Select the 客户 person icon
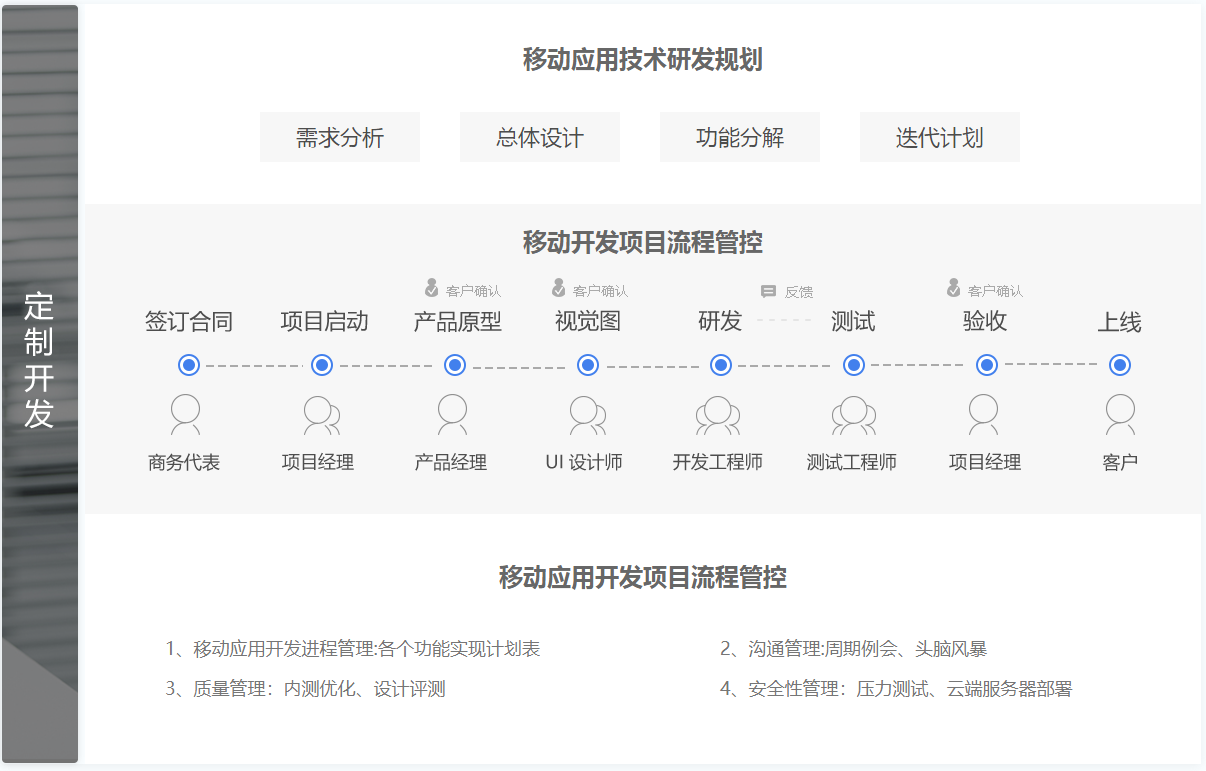1206x771 pixels. [x=1120, y=414]
